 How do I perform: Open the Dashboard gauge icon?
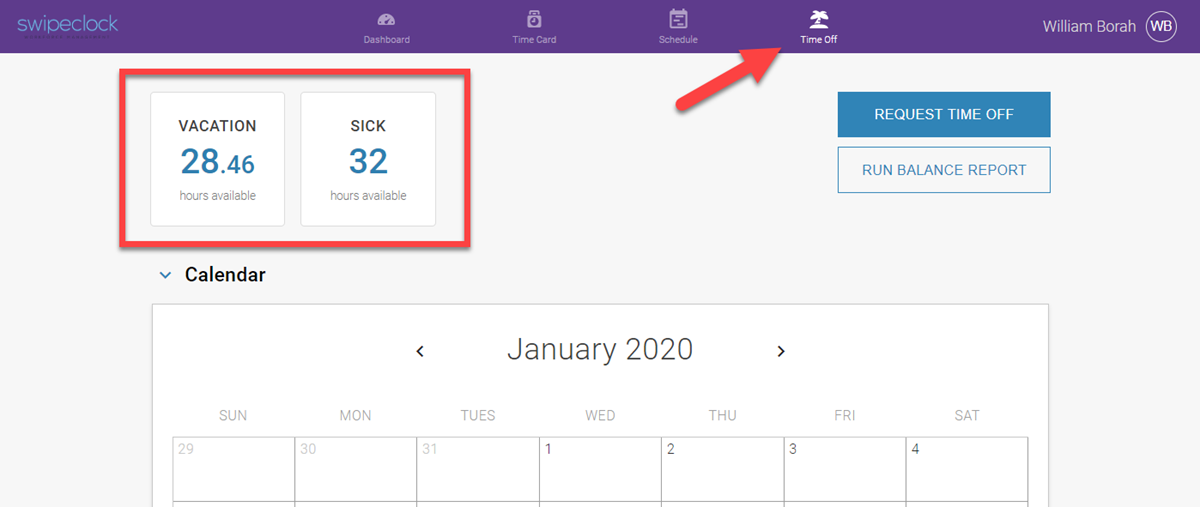coord(386,19)
